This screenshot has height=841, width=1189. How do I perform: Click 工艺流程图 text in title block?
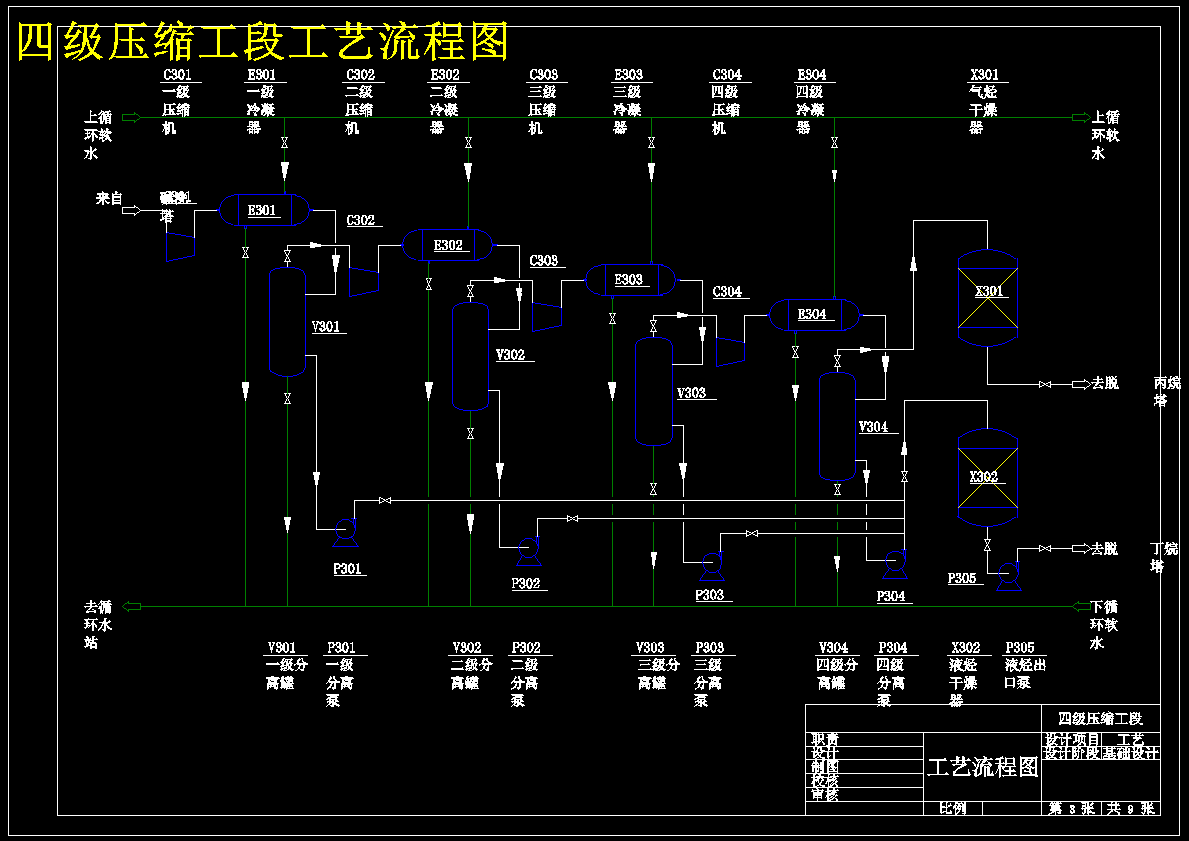pyautogui.click(x=983, y=767)
